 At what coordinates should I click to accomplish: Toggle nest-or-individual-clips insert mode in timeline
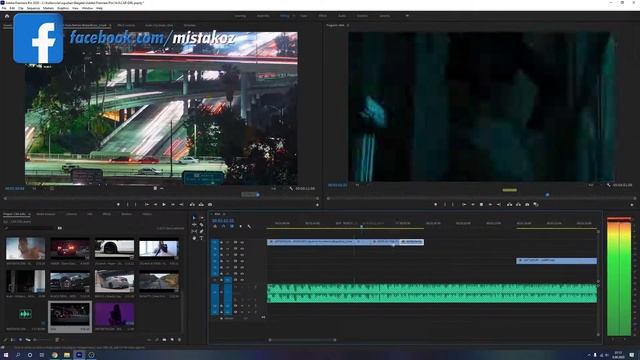pyautogui.click(x=215, y=227)
